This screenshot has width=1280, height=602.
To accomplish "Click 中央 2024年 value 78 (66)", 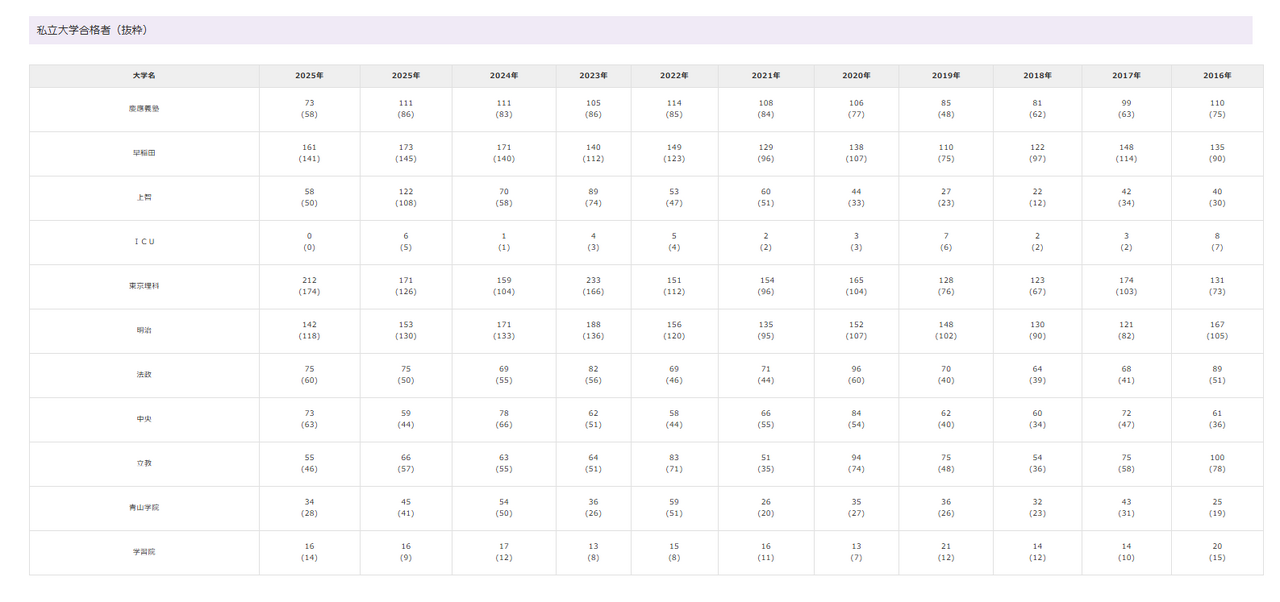I will [504, 419].
